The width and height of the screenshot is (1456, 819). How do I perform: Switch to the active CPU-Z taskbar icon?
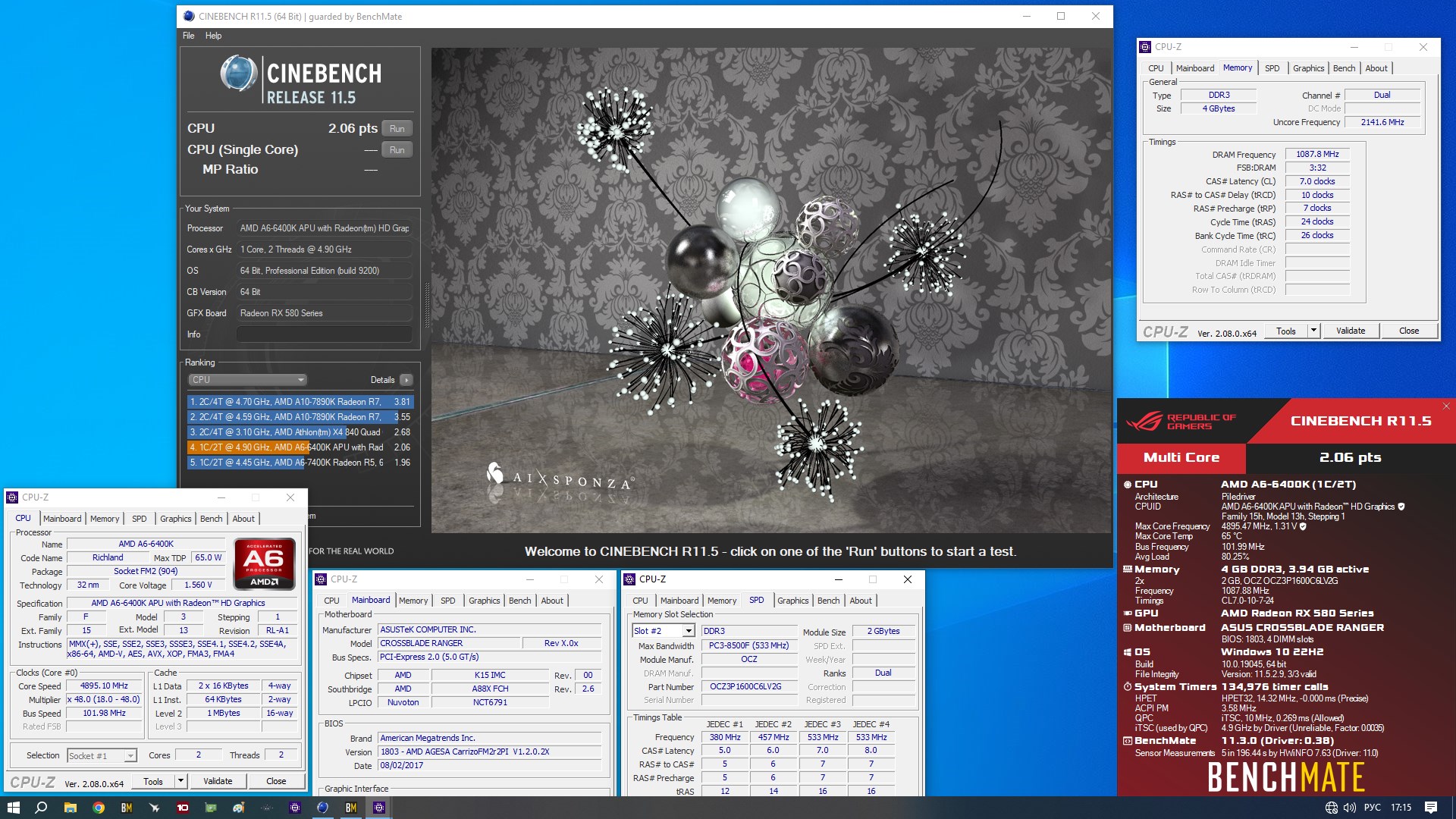point(379,808)
